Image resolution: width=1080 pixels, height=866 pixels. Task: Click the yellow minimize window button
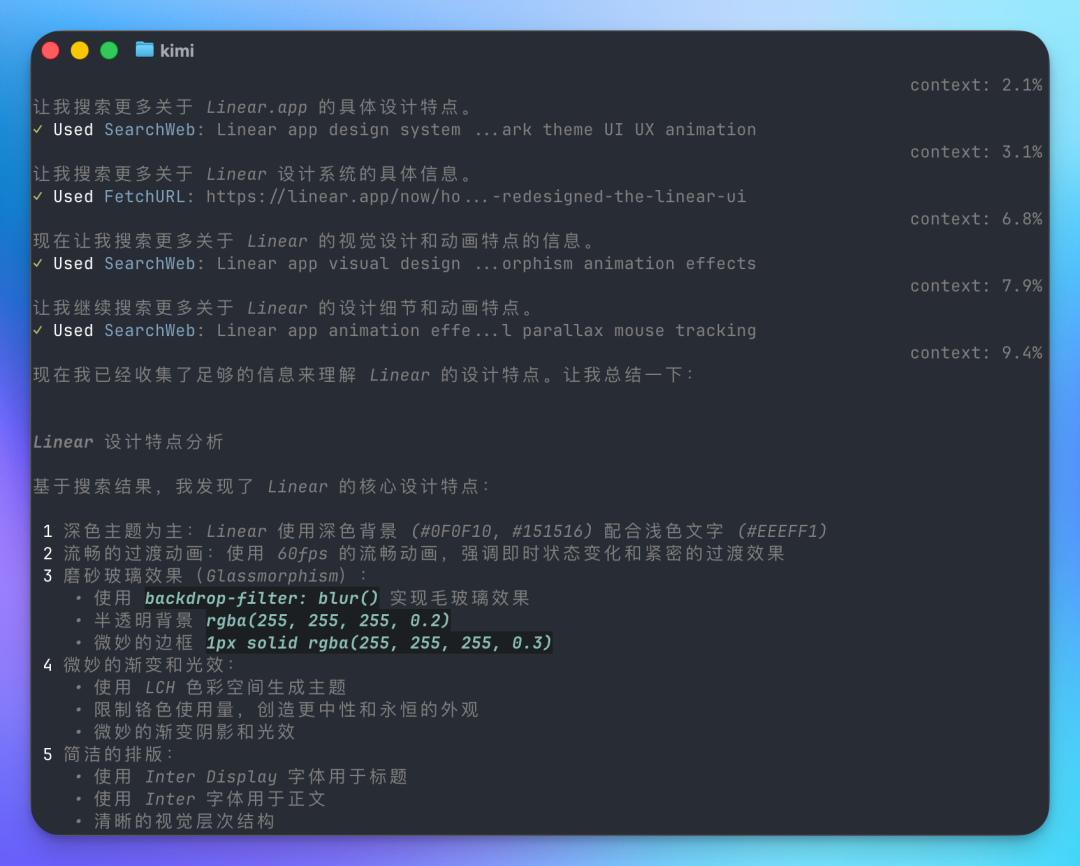(x=80, y=50)
